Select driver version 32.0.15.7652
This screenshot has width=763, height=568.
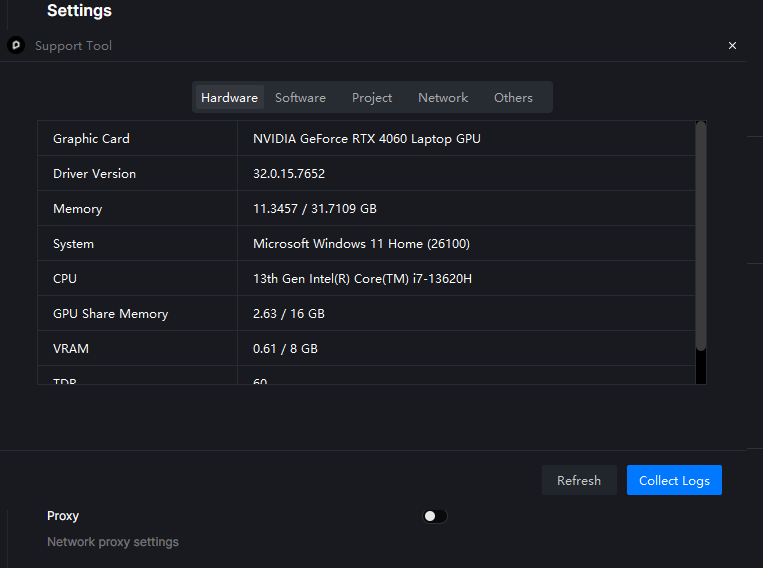tap(289, 174)
